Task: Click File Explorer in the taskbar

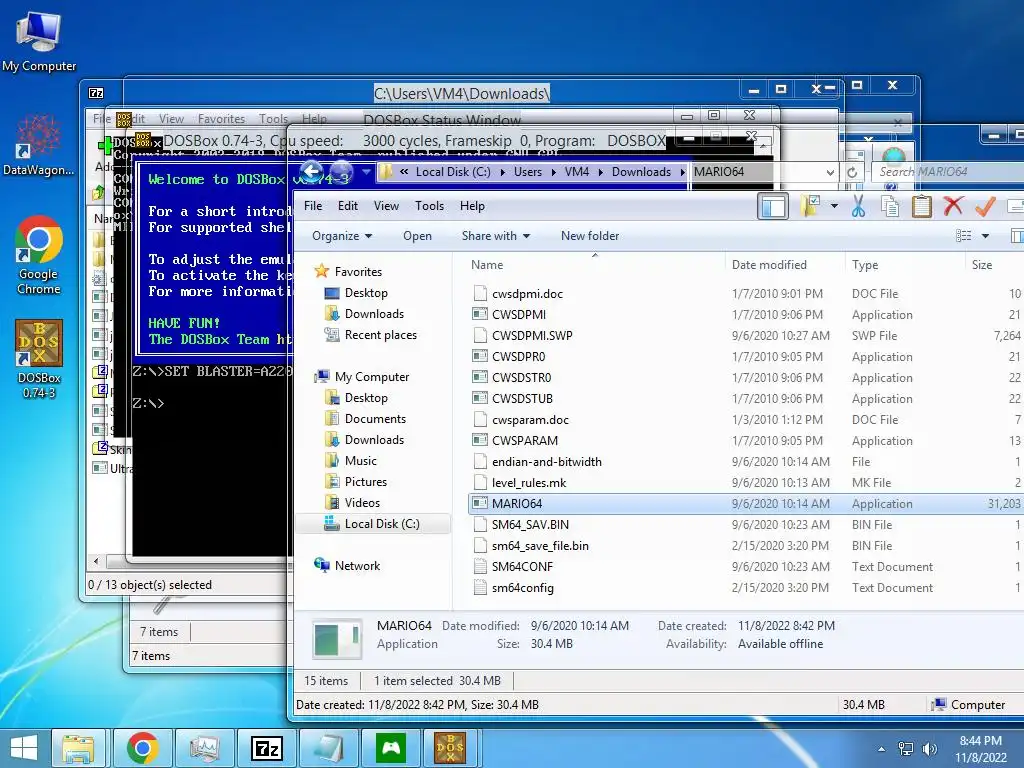Action: tap(78, 748)
